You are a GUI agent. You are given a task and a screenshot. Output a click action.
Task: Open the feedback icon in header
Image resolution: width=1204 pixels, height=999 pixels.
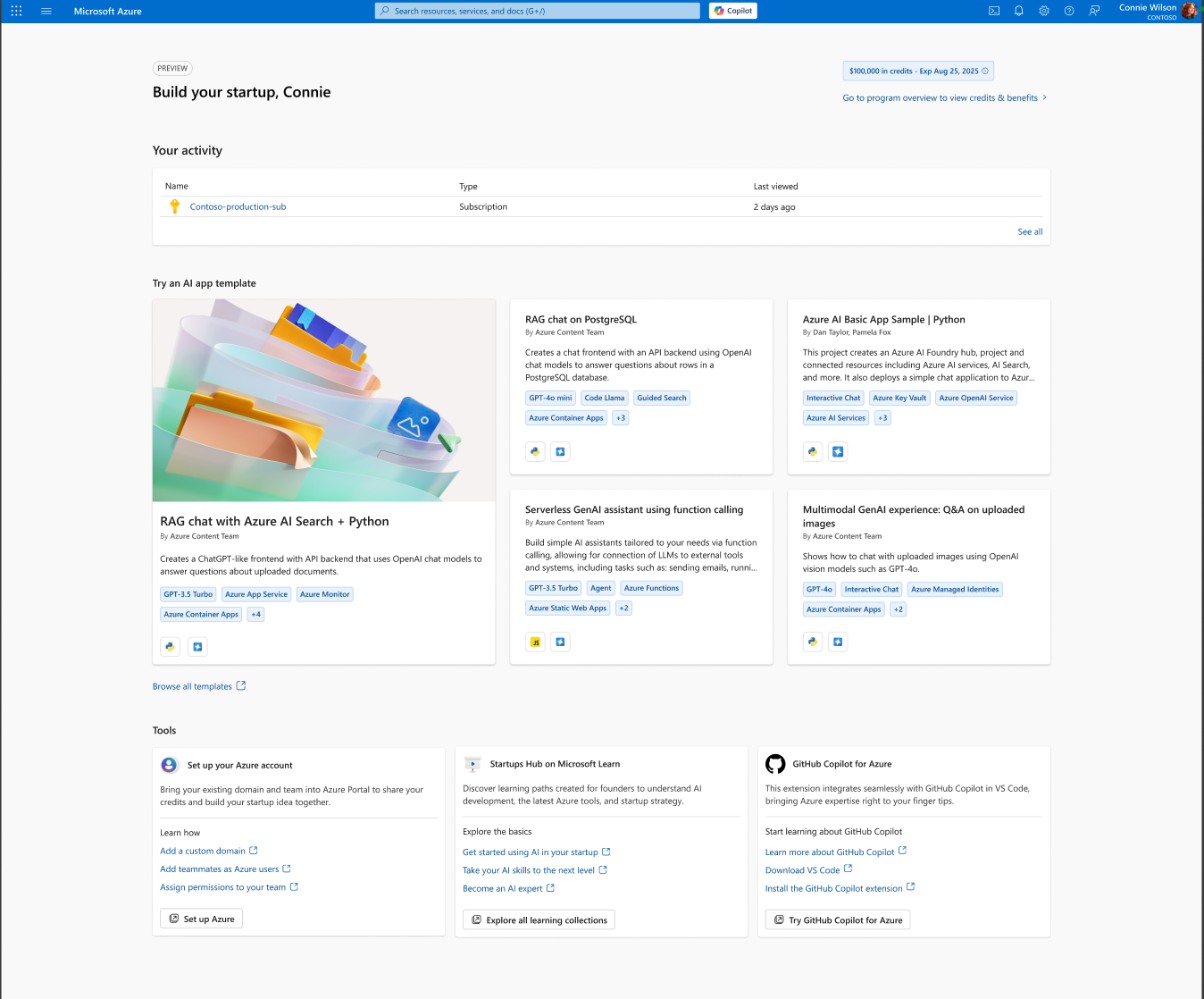point(1094,11)
